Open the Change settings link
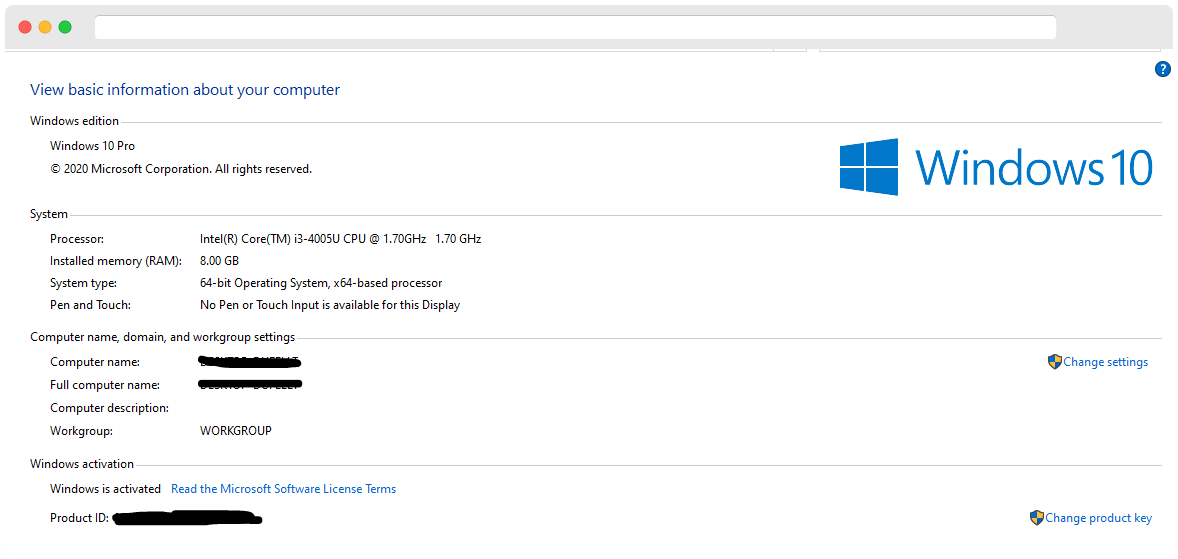Viewport: 1178px width, 559px height. pos(1106,362)
